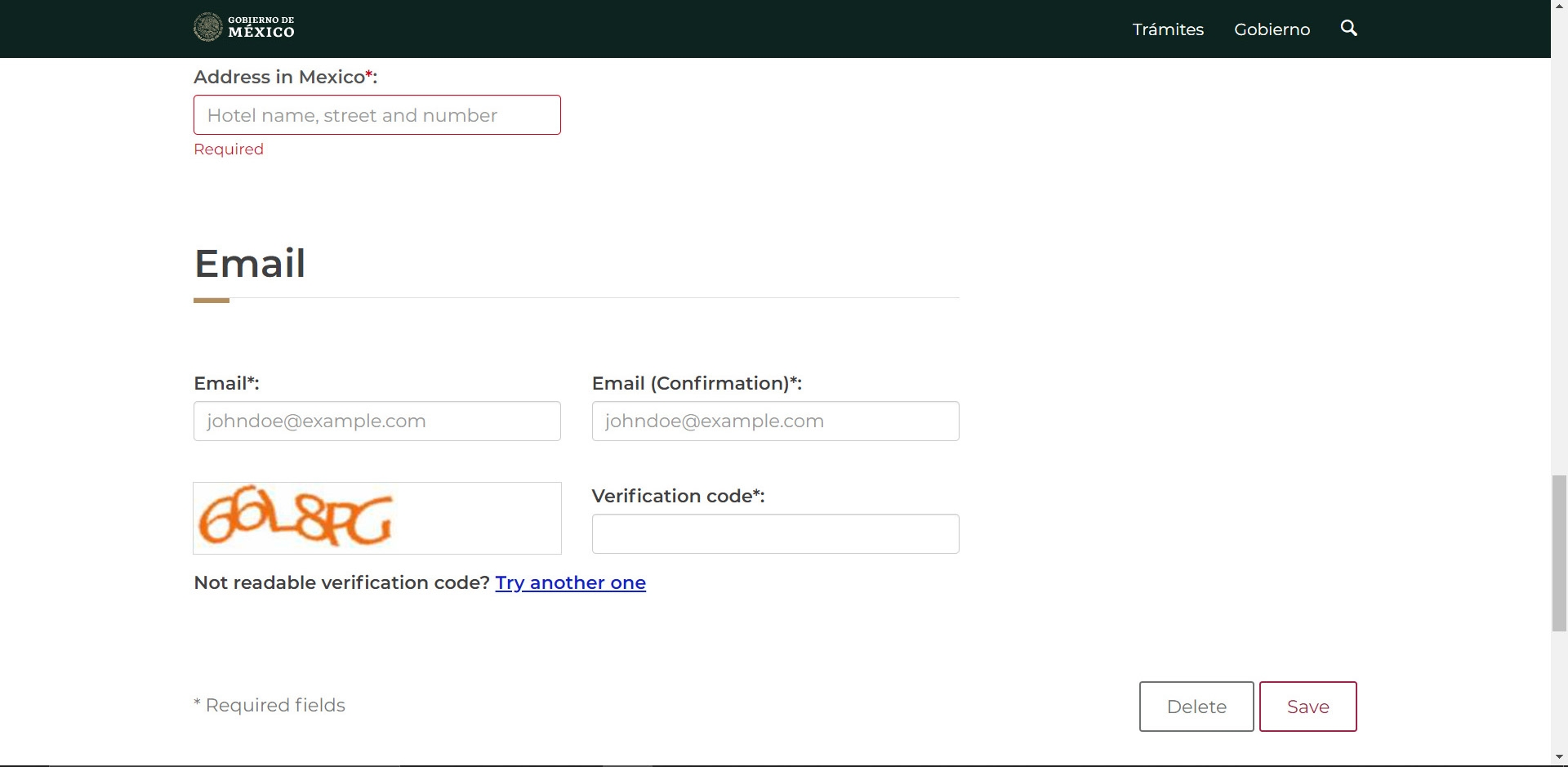Click the scrollbar down arrow
The width and height of the screenshot is (1568, 767).
pos(1559,757)
